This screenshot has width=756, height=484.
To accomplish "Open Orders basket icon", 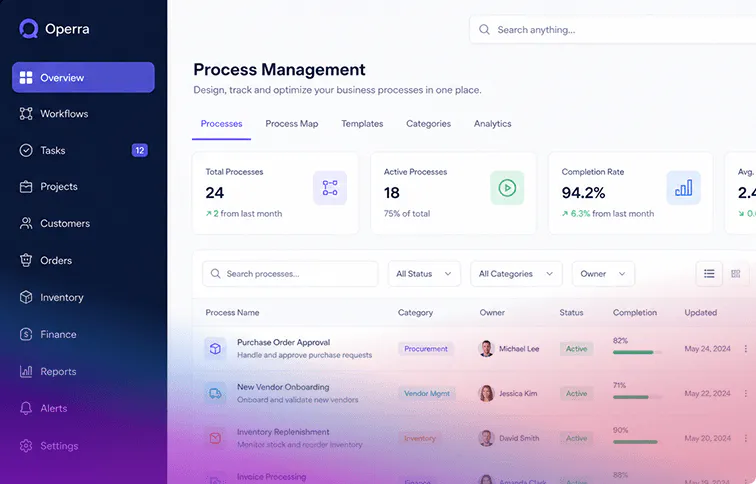I will pyautogui.click(x=26, y=260).
